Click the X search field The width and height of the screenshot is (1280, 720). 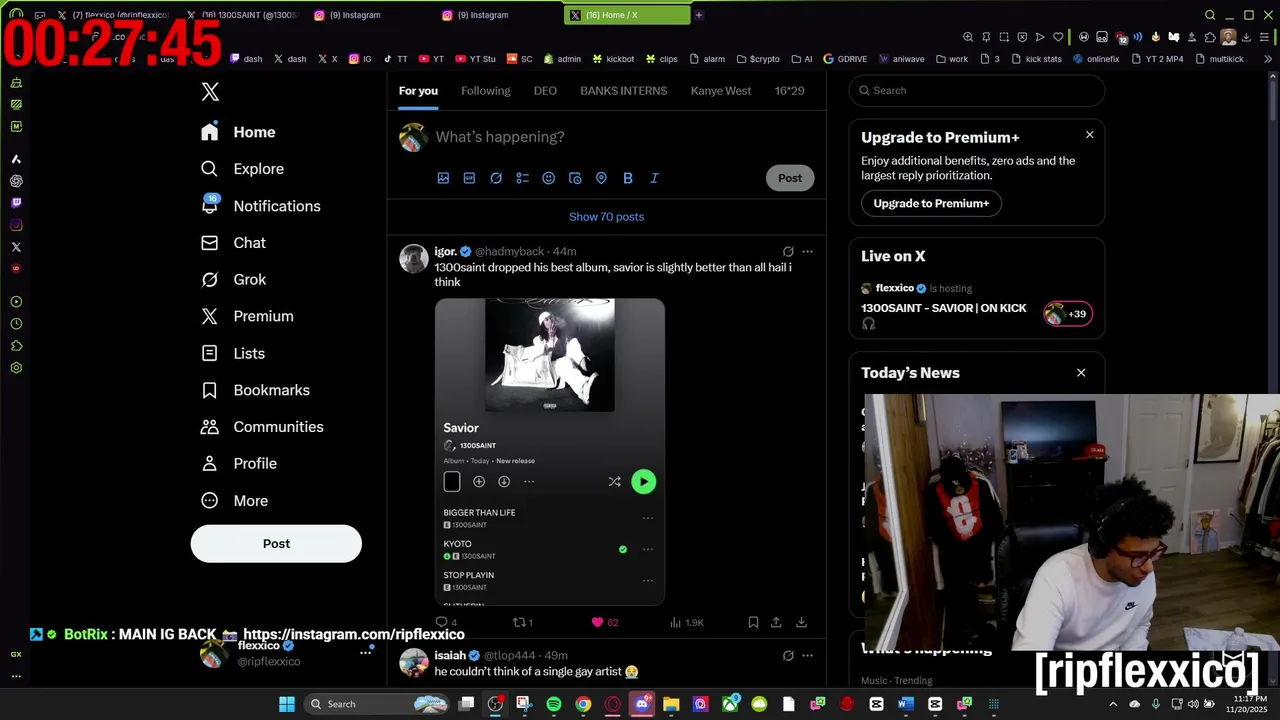pos(977,90)
